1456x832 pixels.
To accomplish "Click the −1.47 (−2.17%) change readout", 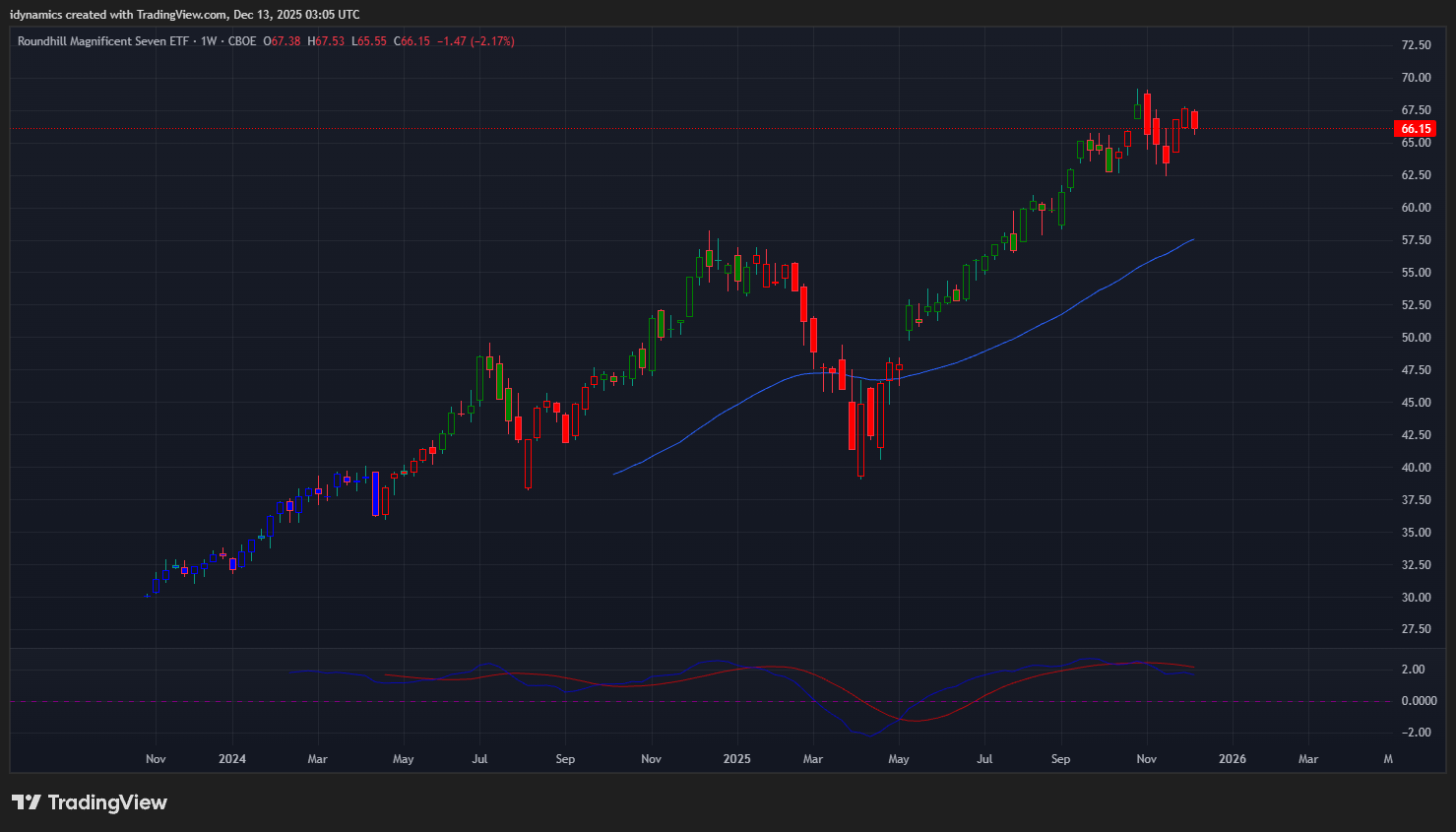I will [x=476, y=41].
